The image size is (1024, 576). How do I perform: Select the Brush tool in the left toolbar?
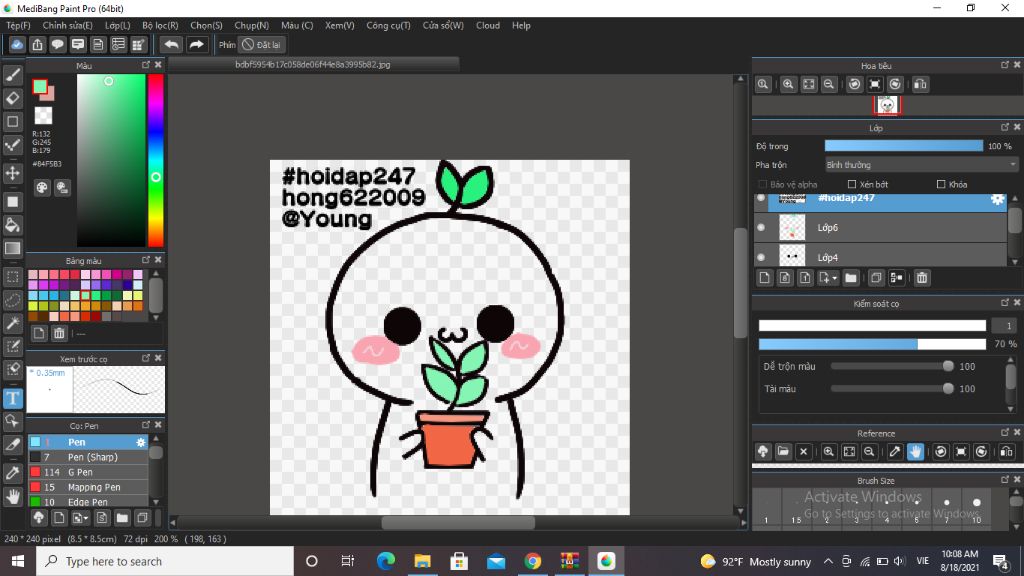(x=13, y=74)
